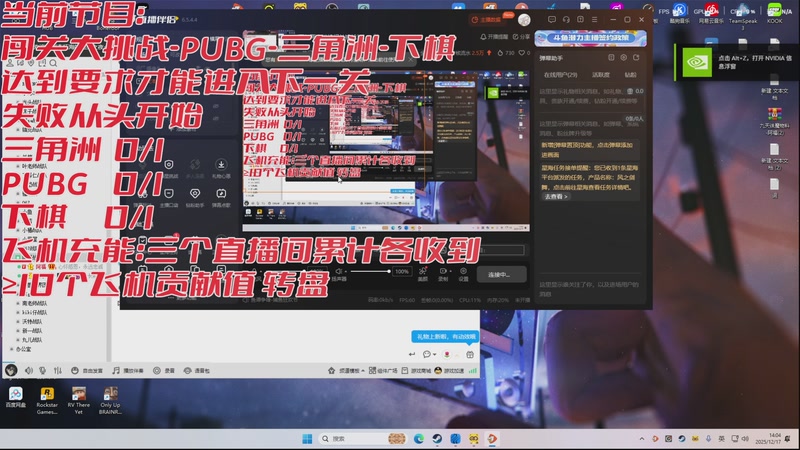
Task: Select 叶老师战队 channel in voice window
Action: point(35,166)
